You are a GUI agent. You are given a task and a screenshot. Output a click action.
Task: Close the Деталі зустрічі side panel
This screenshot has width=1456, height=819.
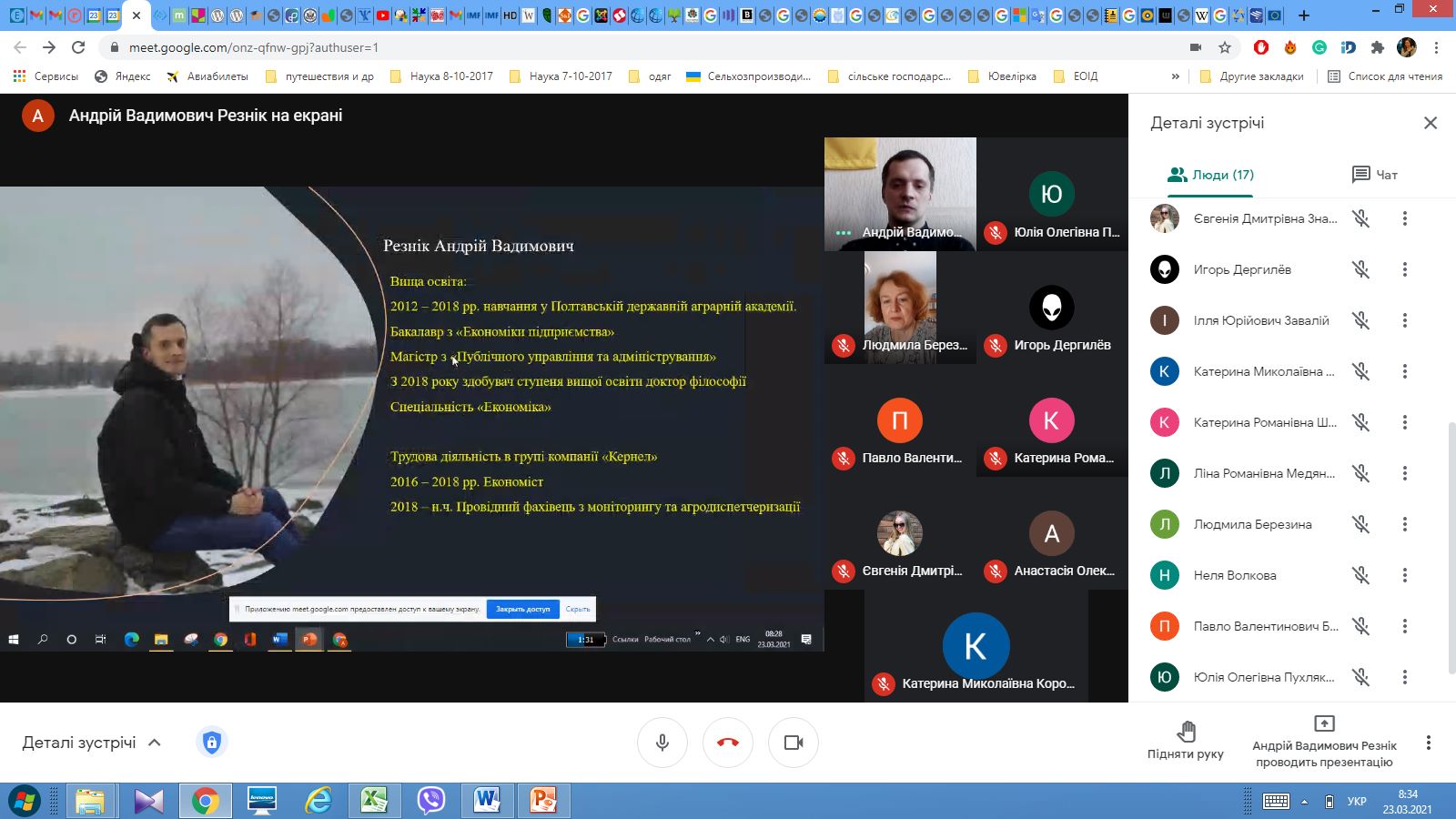[x=1431, y=123]
